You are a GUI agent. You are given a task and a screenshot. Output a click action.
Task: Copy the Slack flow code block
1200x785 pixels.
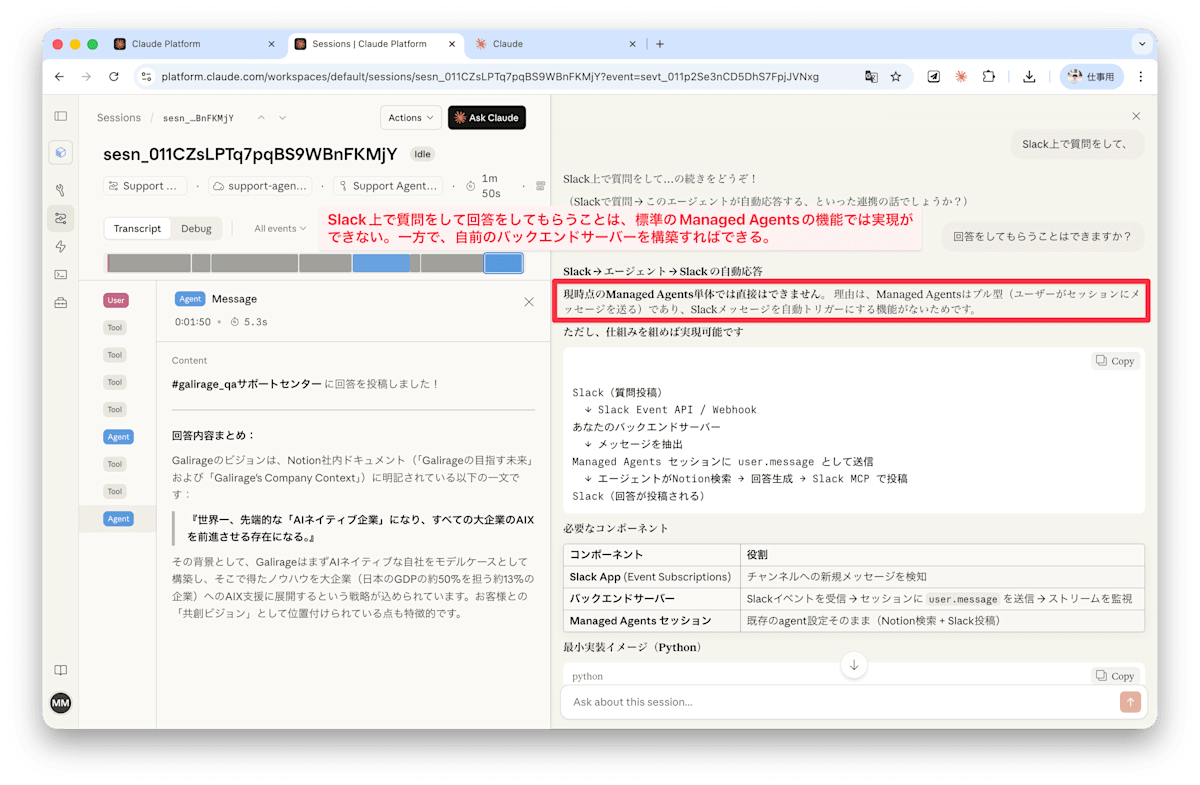point(1115,361)
